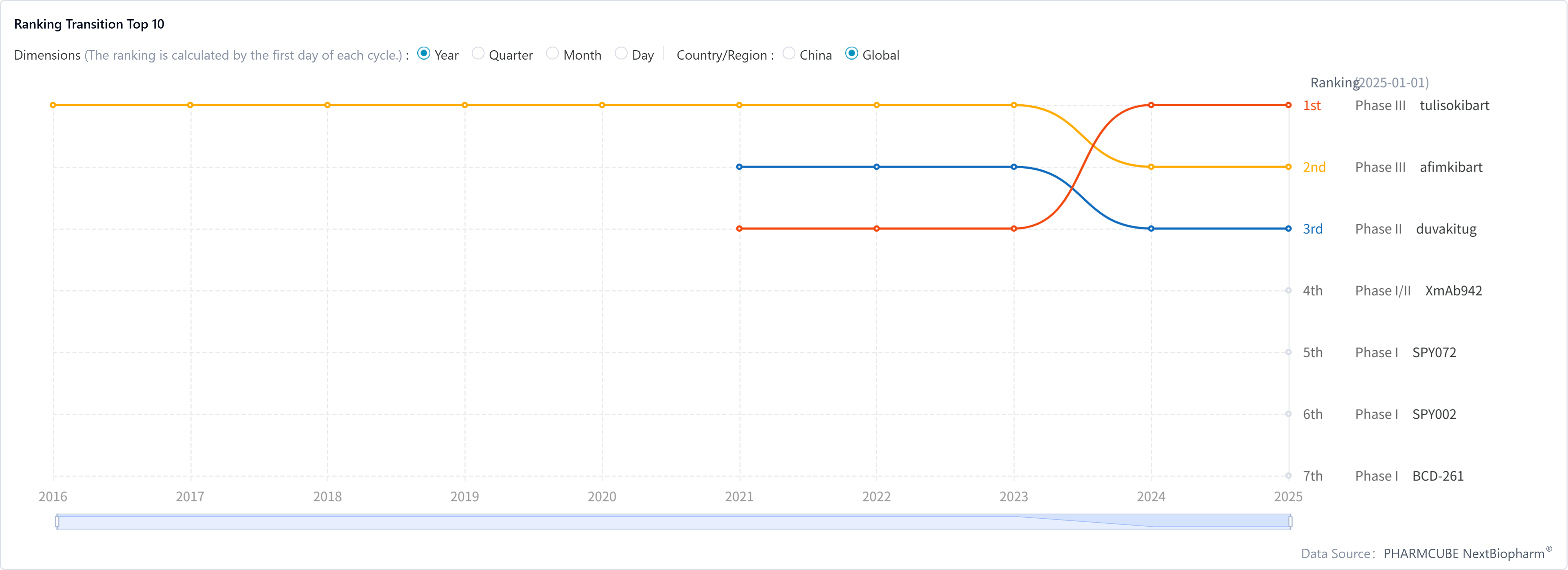Select Global as Country/Region

coord(851,53)
